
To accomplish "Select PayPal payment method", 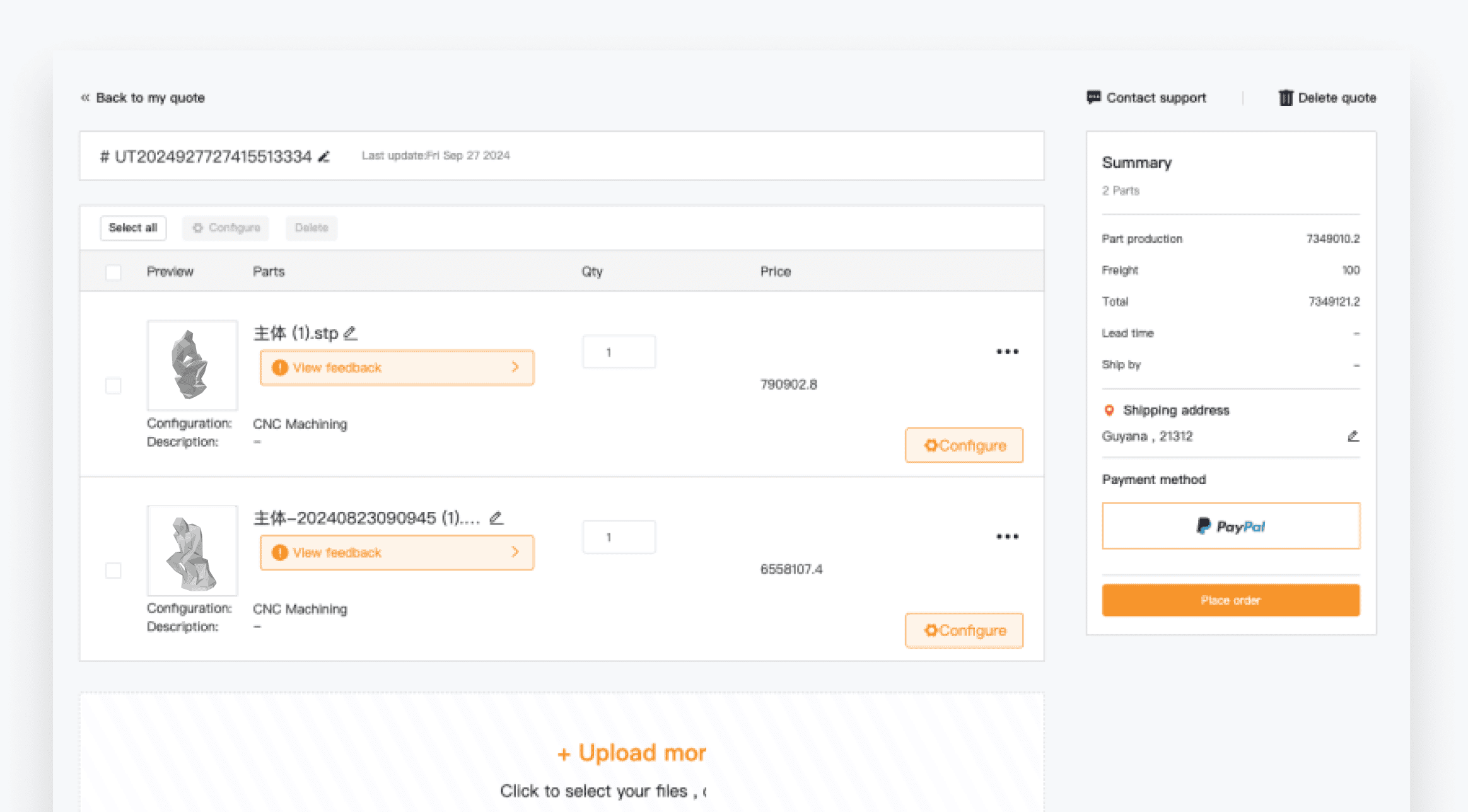I will (1231, 526).
